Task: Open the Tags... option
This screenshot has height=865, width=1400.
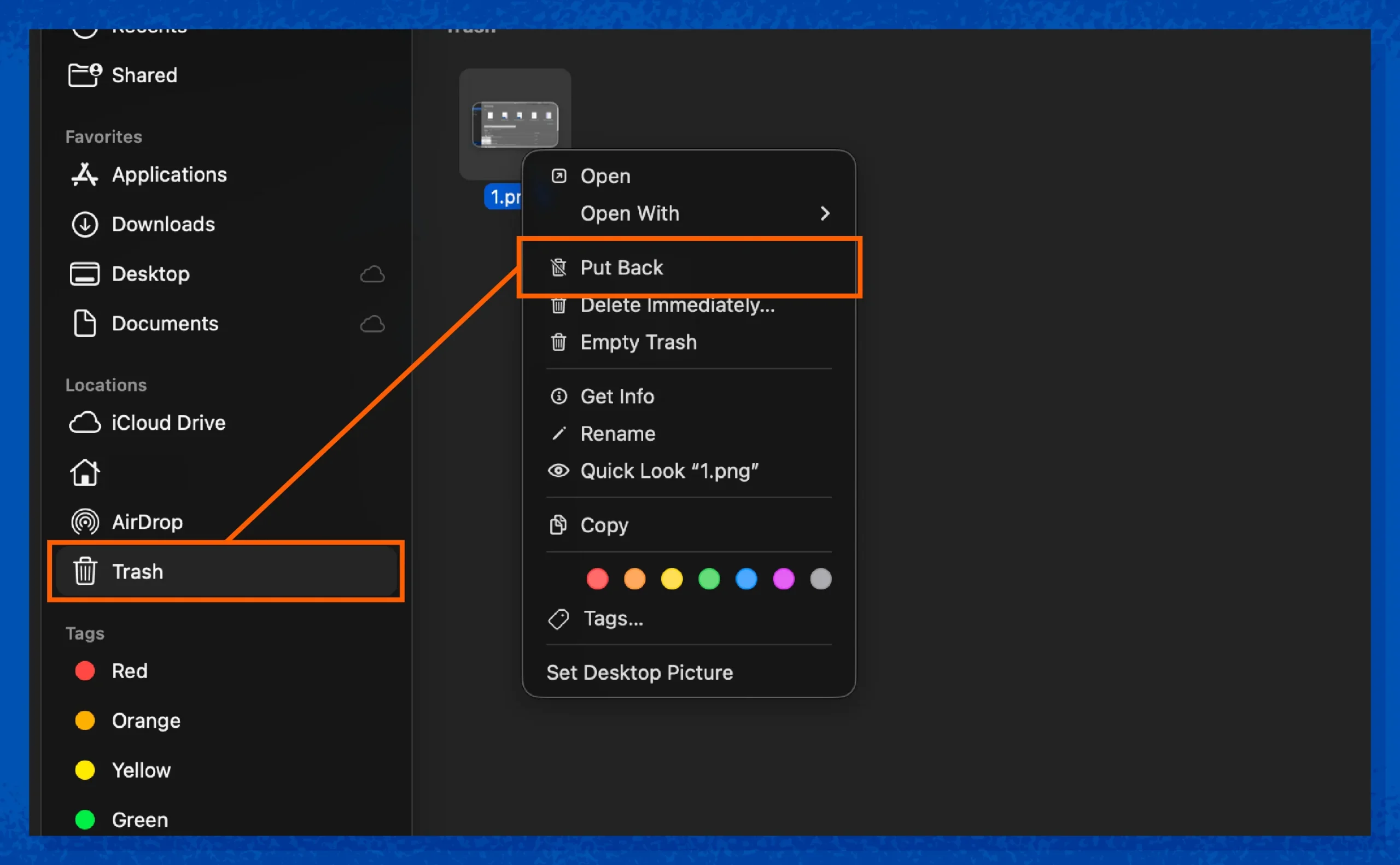Action: tap(614, 618)
